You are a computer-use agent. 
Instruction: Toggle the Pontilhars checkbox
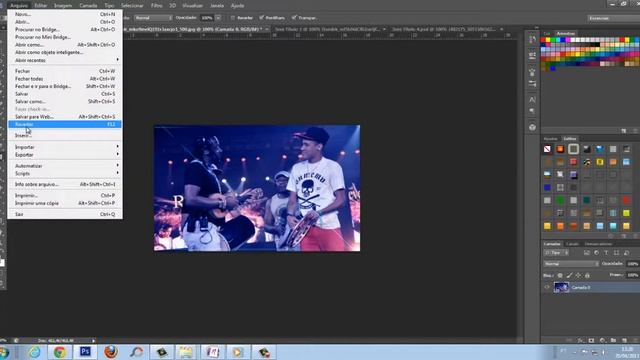pyautogui.click(x=261, y=18)
